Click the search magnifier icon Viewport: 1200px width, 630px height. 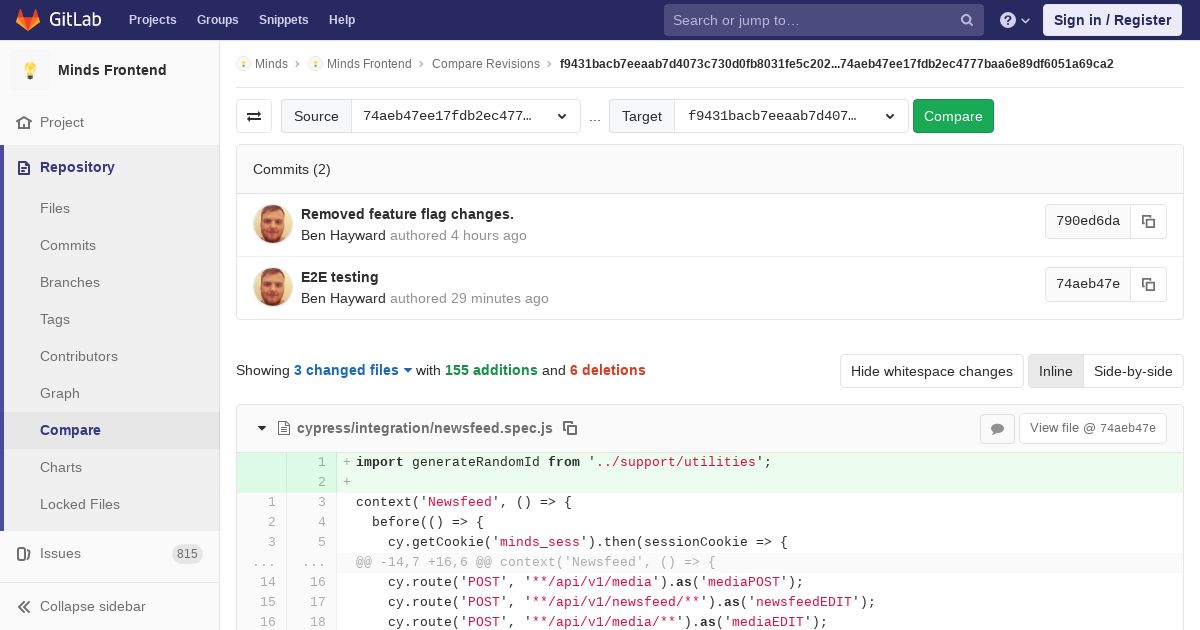[x=967, y=20]
